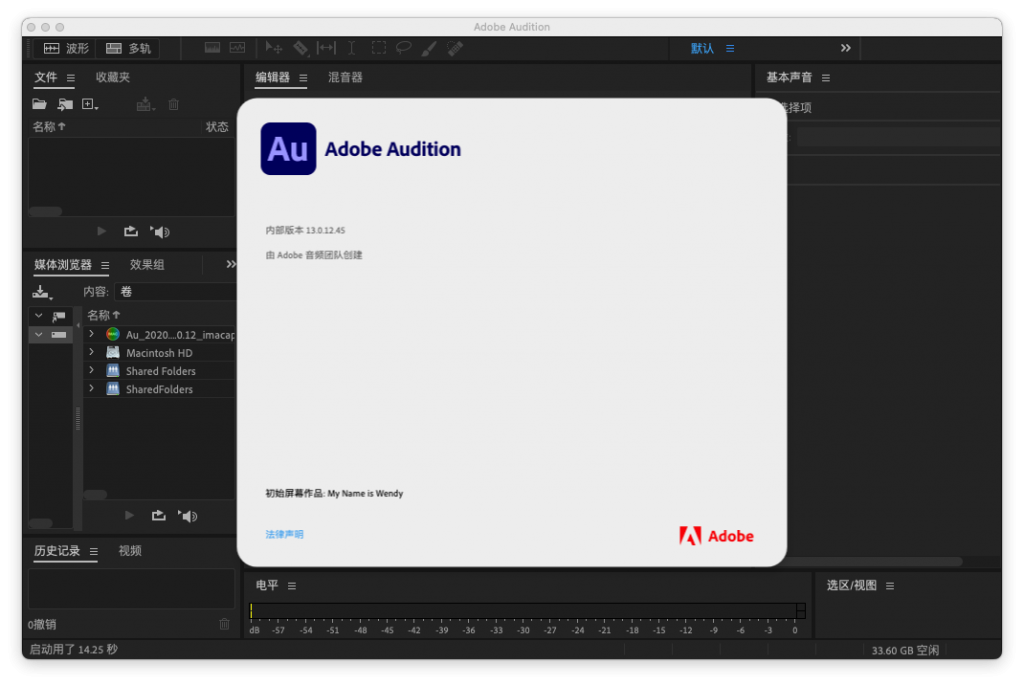Switch to 收藏夹 tab
Viewport: 1024px width, 685px height.
112,77
